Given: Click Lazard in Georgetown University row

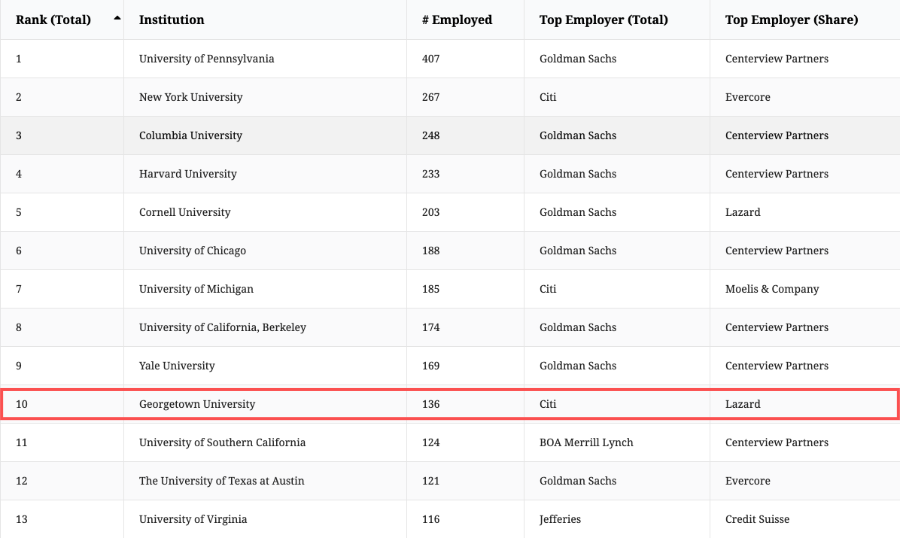Looking at the screenshot, I should (x=743, y=404).
